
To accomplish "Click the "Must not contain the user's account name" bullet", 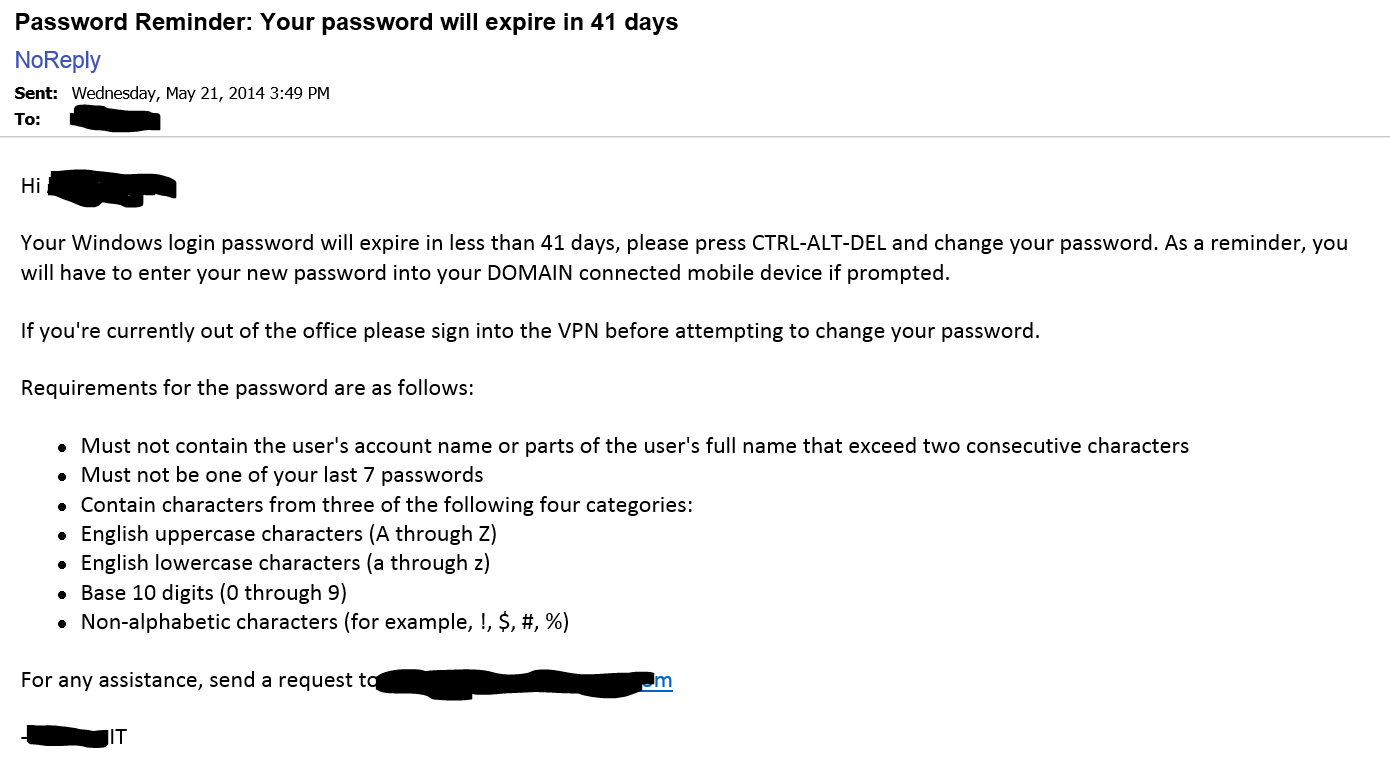I will pos(634,446).
